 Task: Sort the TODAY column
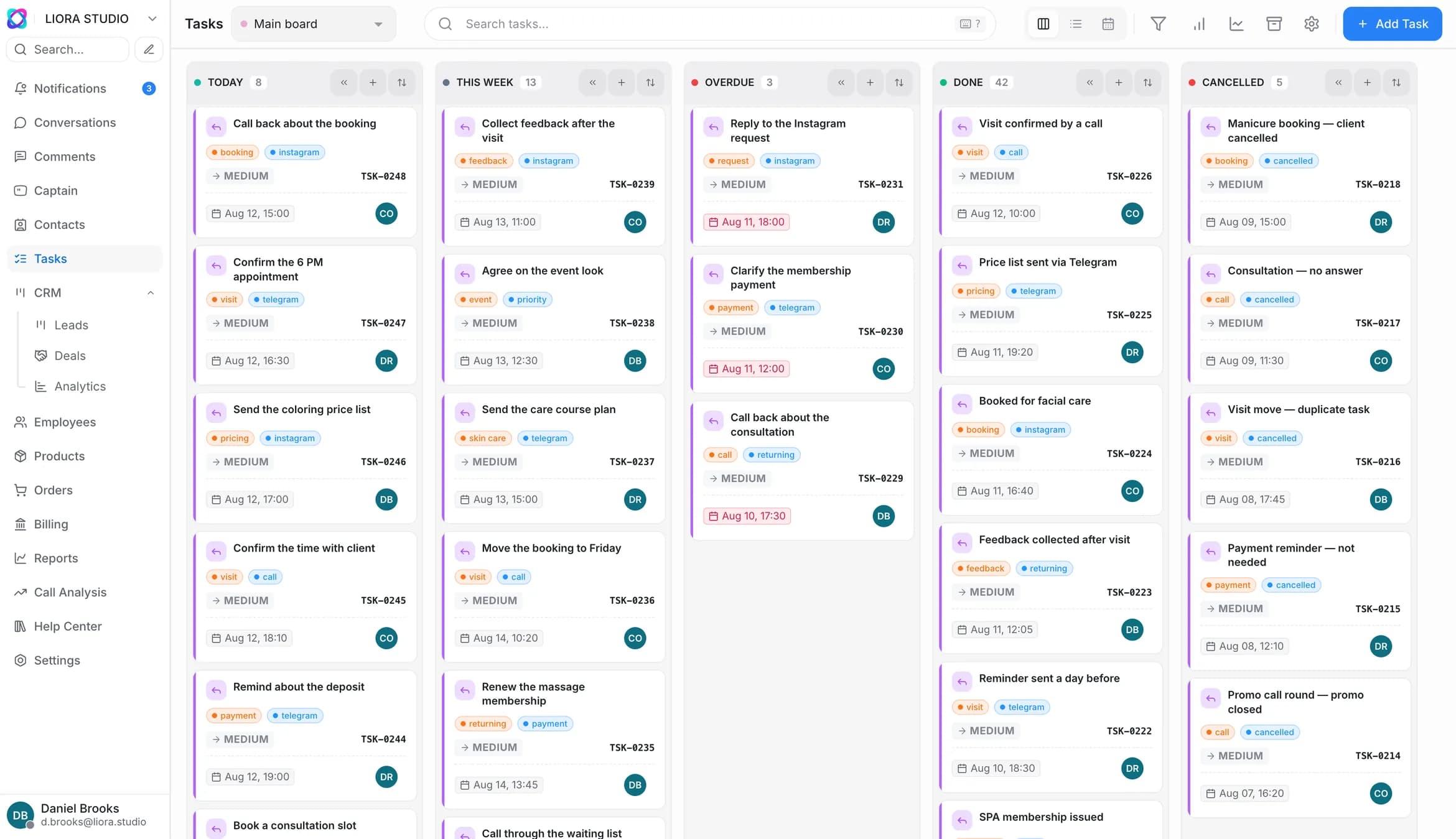tap(402, 82)
